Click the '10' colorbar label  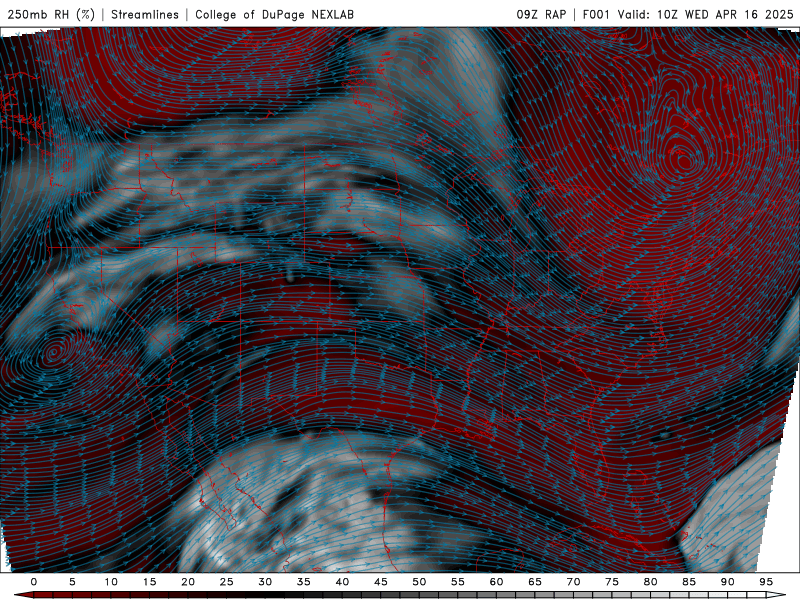coord(111,582)
